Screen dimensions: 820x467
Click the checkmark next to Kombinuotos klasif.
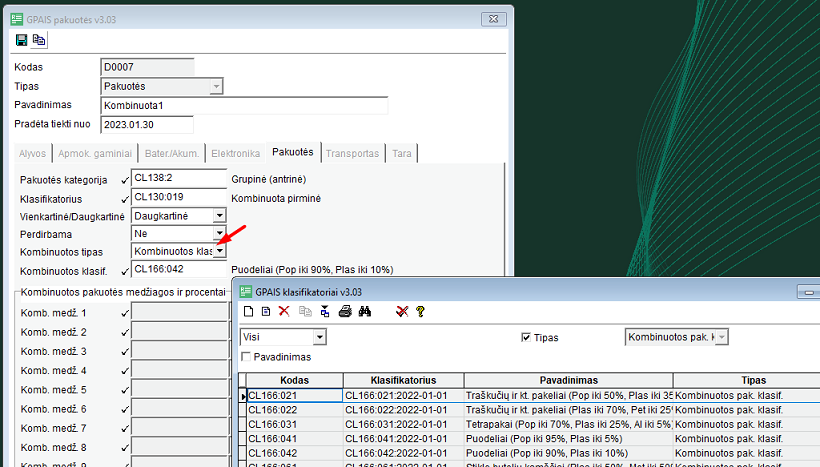tap(125, 271)
